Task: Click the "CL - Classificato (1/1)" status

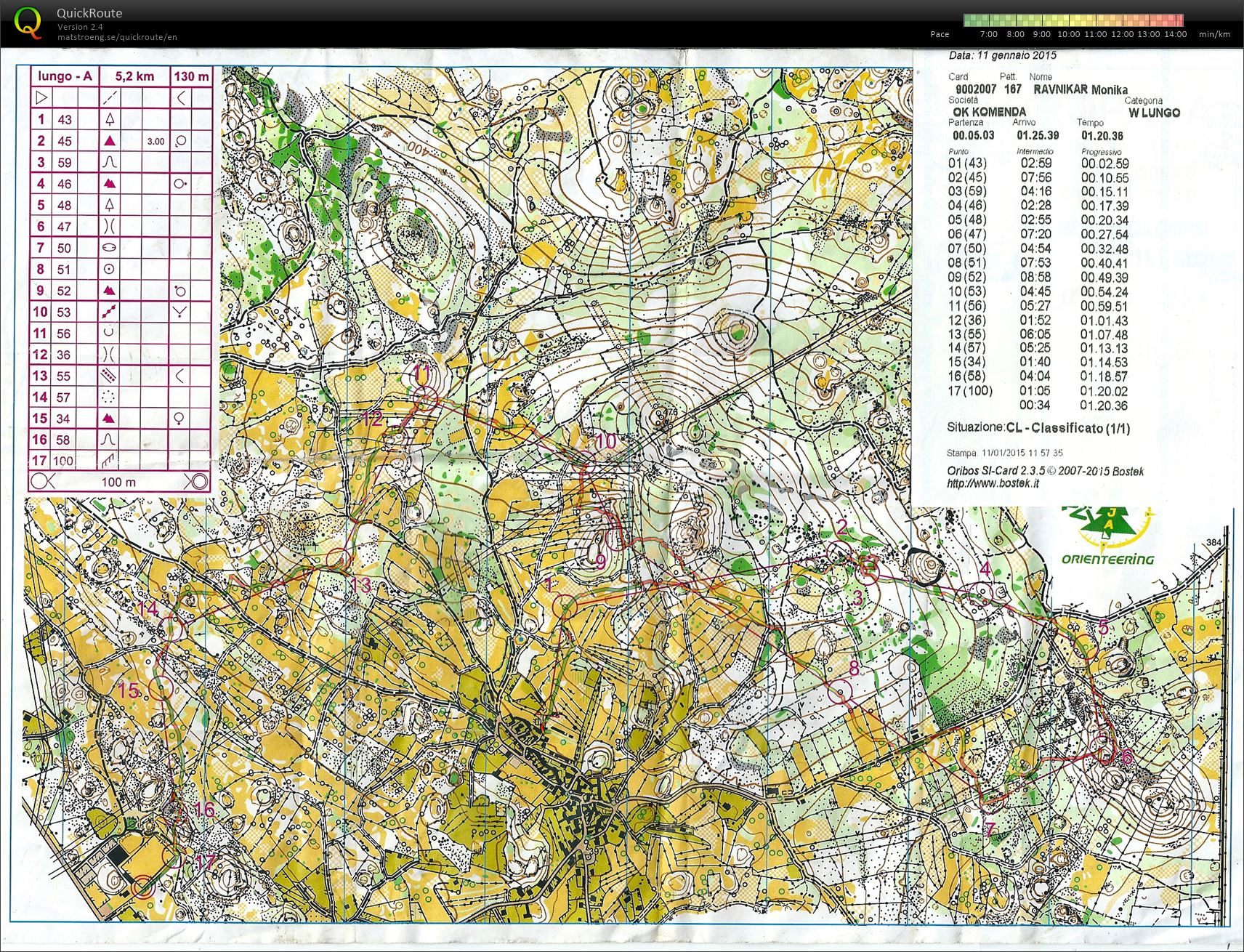Action: pyautogui.click(x=1068, y=428)
